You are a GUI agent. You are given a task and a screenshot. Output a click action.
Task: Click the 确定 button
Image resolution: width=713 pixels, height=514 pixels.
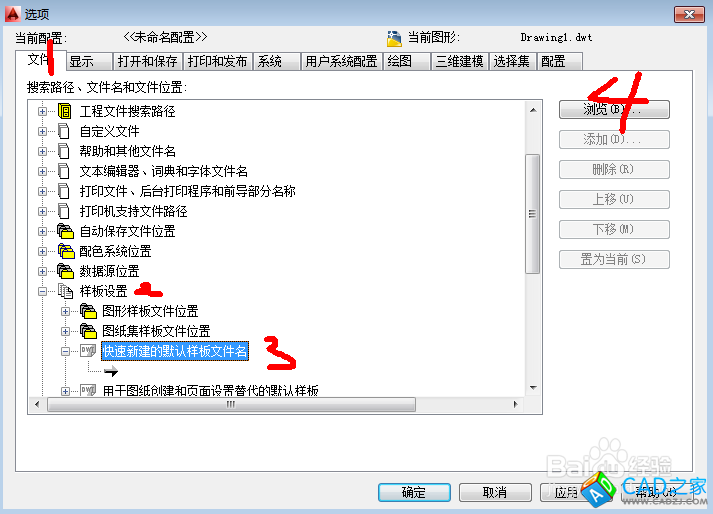tap(414, 492)
